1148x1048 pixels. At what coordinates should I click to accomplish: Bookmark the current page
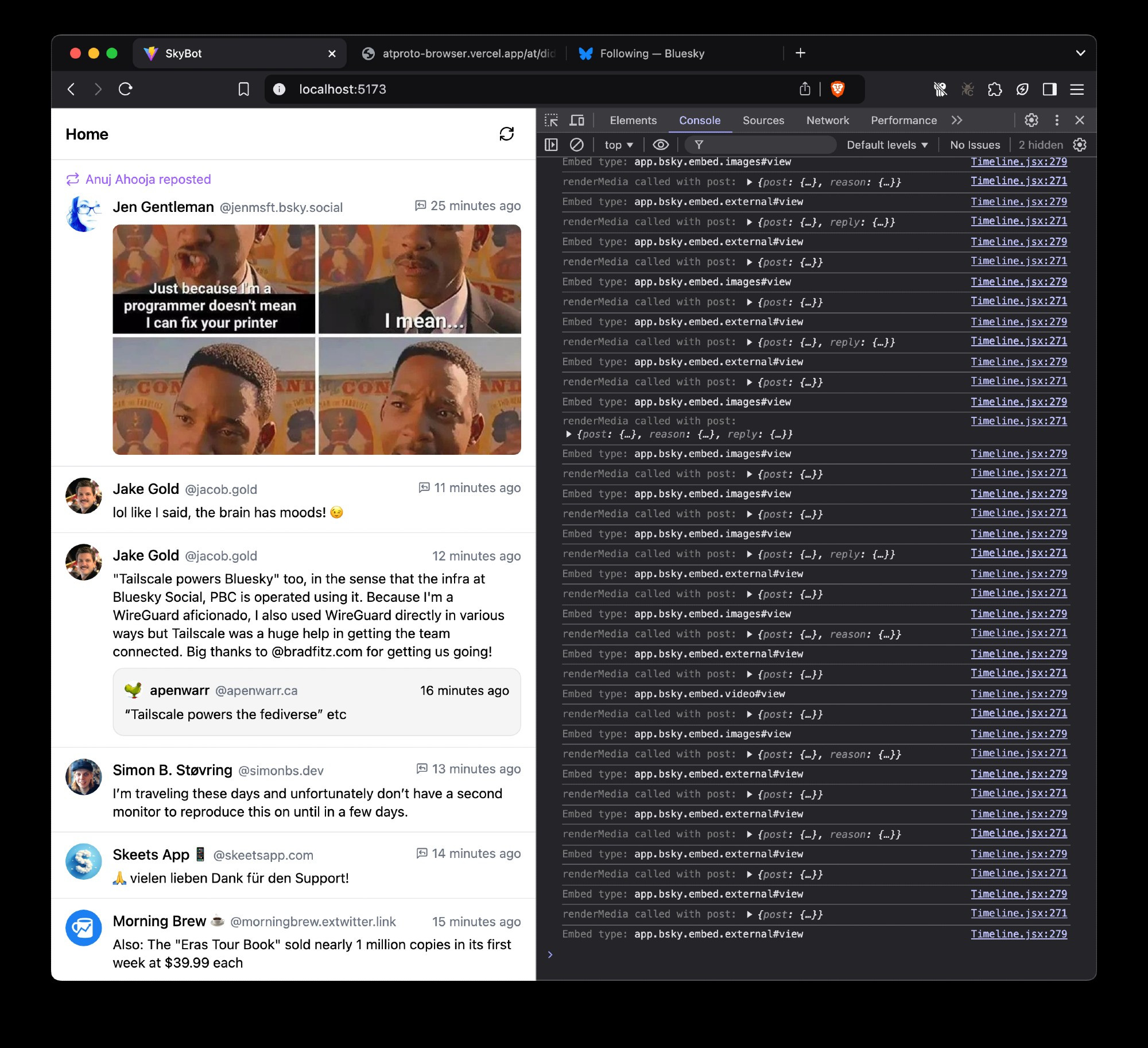click(x=244, y=89)
